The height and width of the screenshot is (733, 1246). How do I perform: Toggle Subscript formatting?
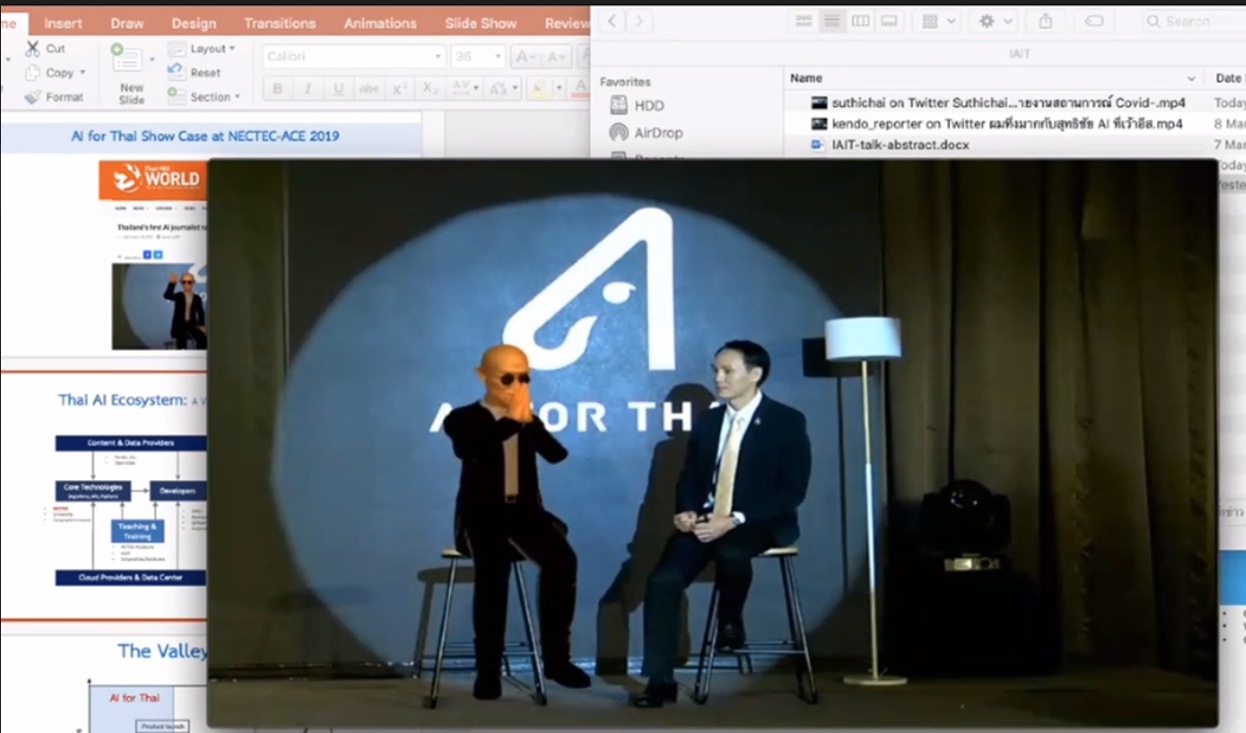click(x=430, y=89)
